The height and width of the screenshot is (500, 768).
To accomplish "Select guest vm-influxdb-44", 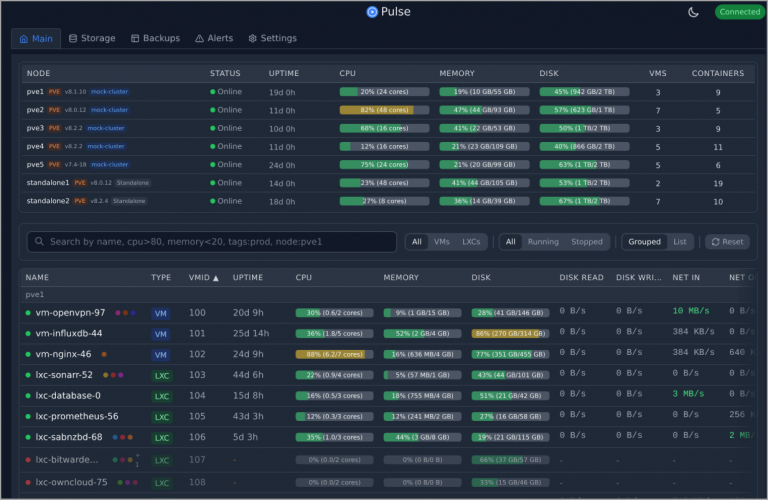I will tap(69, 333).
